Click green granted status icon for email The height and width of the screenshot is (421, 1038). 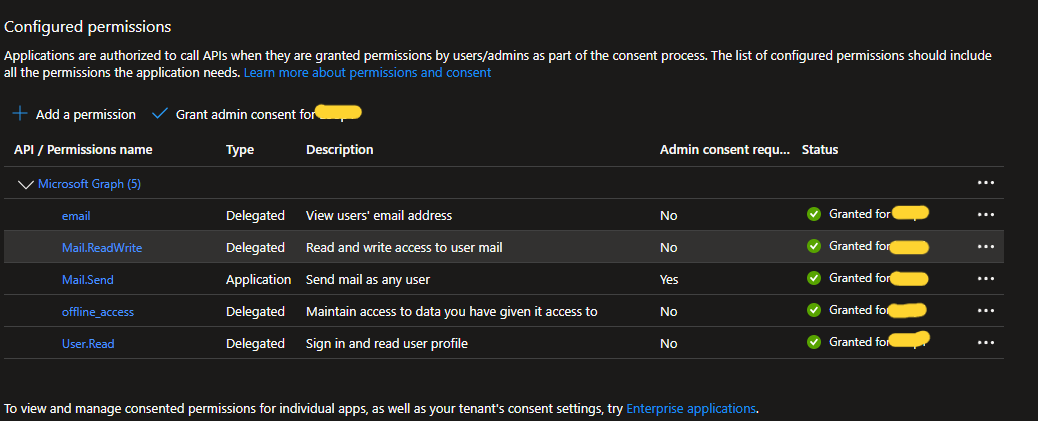point(814,214)
